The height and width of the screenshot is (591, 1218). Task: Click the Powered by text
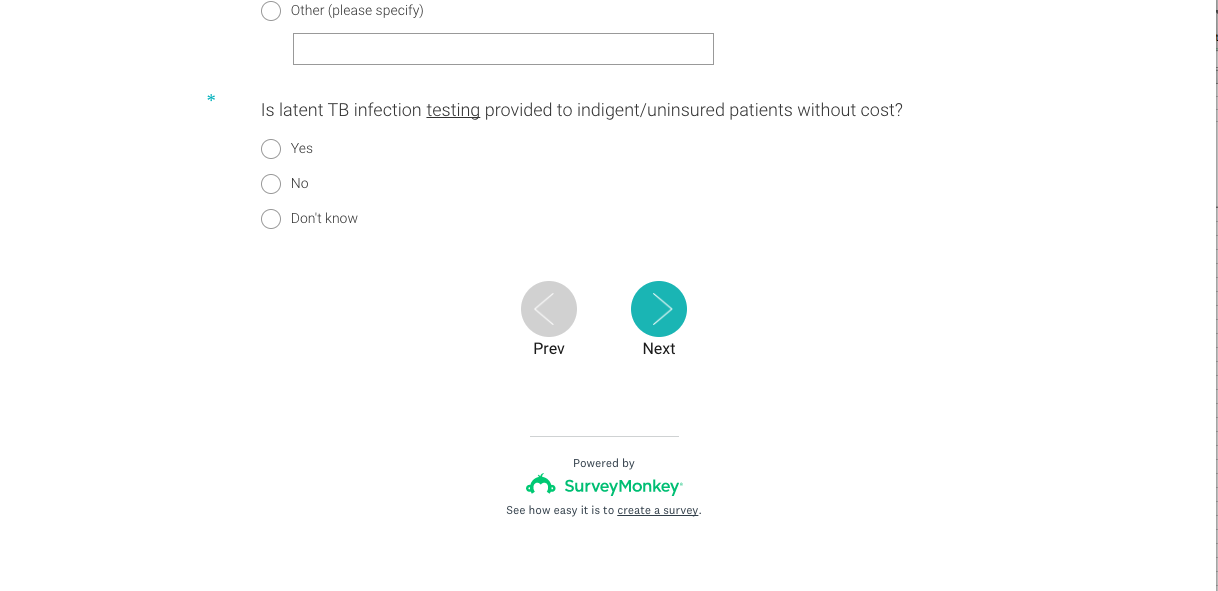[x=604, y=464]
